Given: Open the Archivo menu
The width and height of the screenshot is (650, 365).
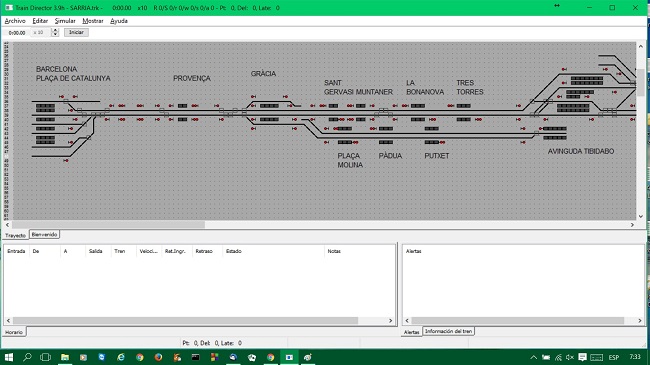Looking at the screenshot, I should (15, 21).
